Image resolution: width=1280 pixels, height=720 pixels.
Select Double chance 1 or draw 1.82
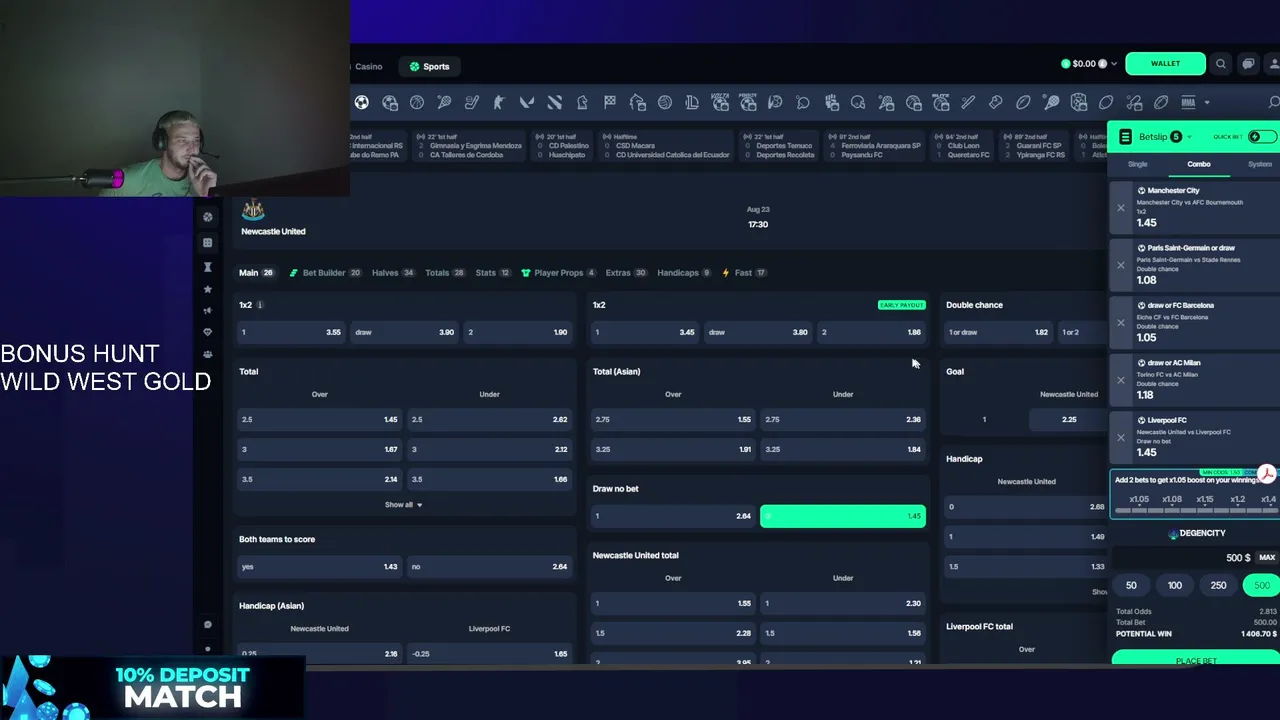pos(998,332)
